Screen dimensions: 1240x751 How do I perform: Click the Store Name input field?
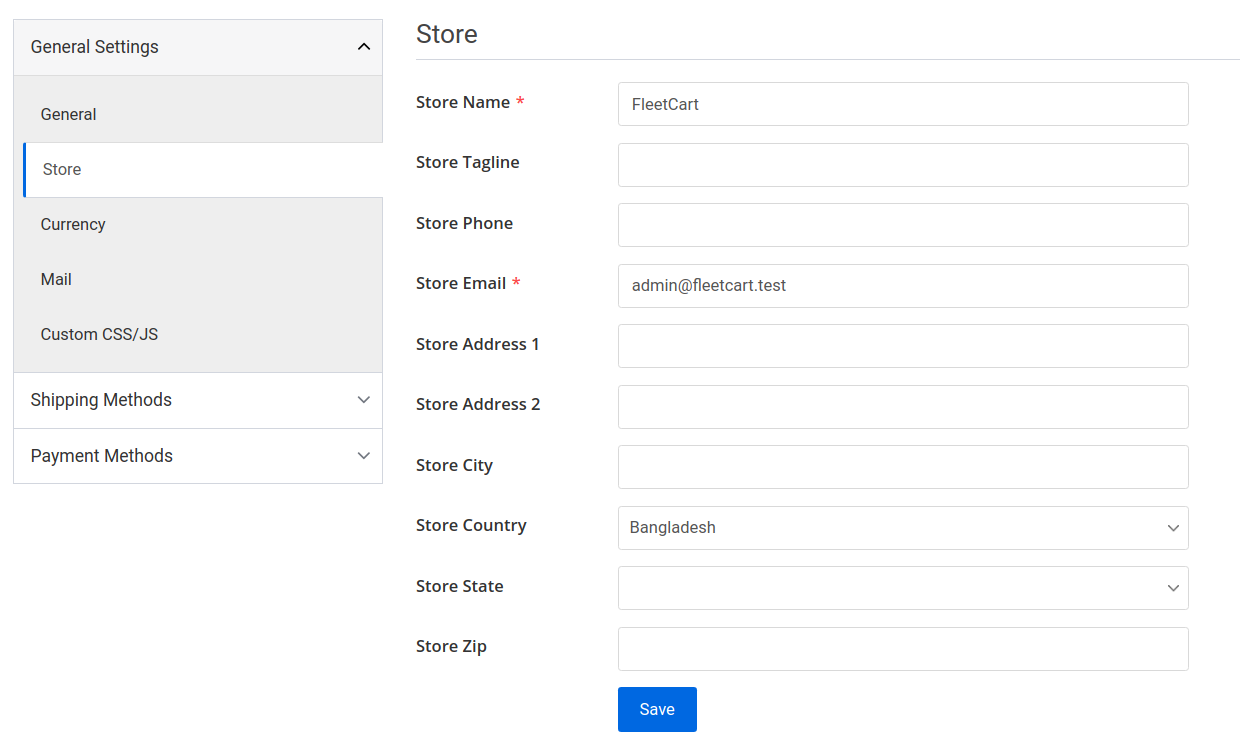[900, 104]
